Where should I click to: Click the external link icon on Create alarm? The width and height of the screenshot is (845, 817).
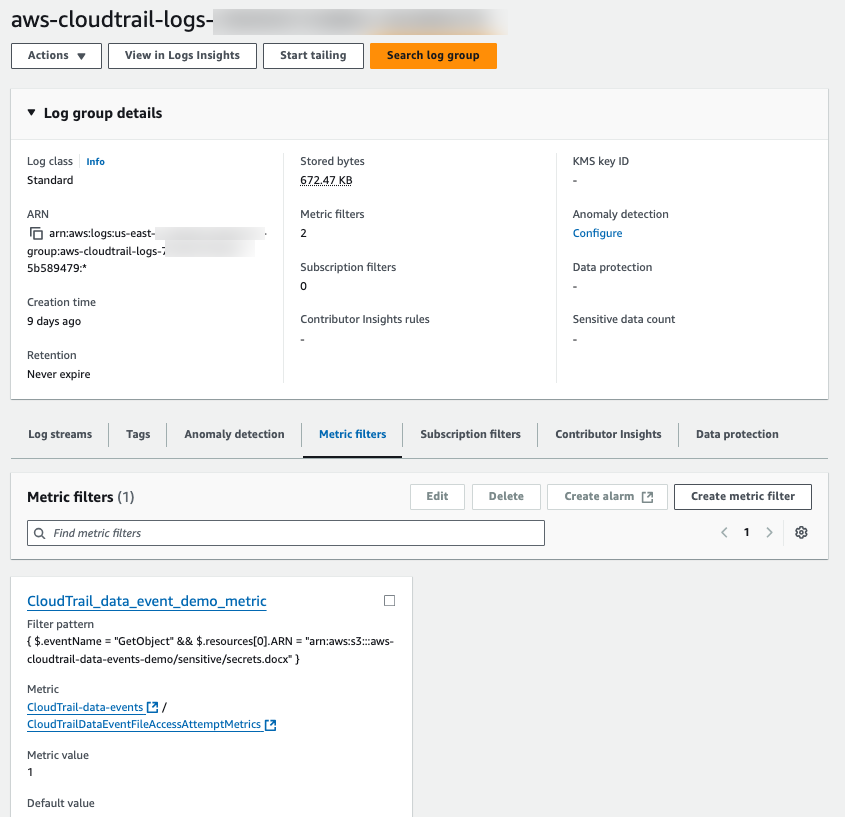646,496
